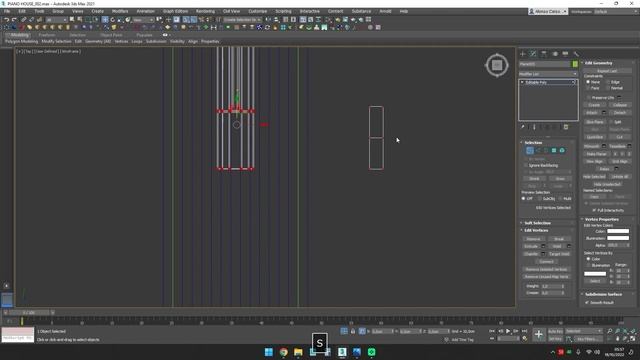Activate the Select and Move tool
This screenshot has height=360, width=640.
[105, 19]
